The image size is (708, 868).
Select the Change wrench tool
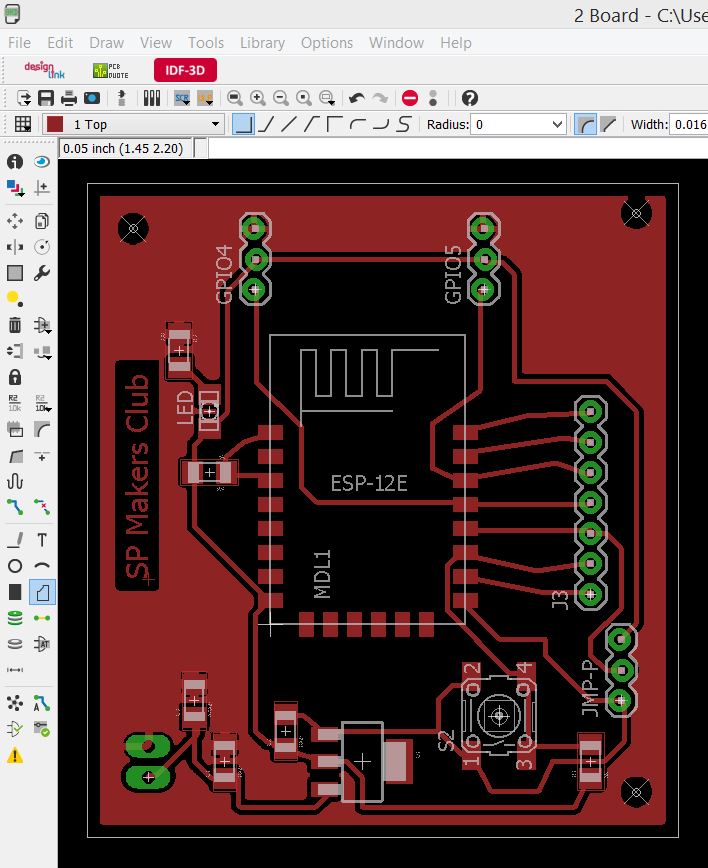pyautogui.click(x=42, y=273)
